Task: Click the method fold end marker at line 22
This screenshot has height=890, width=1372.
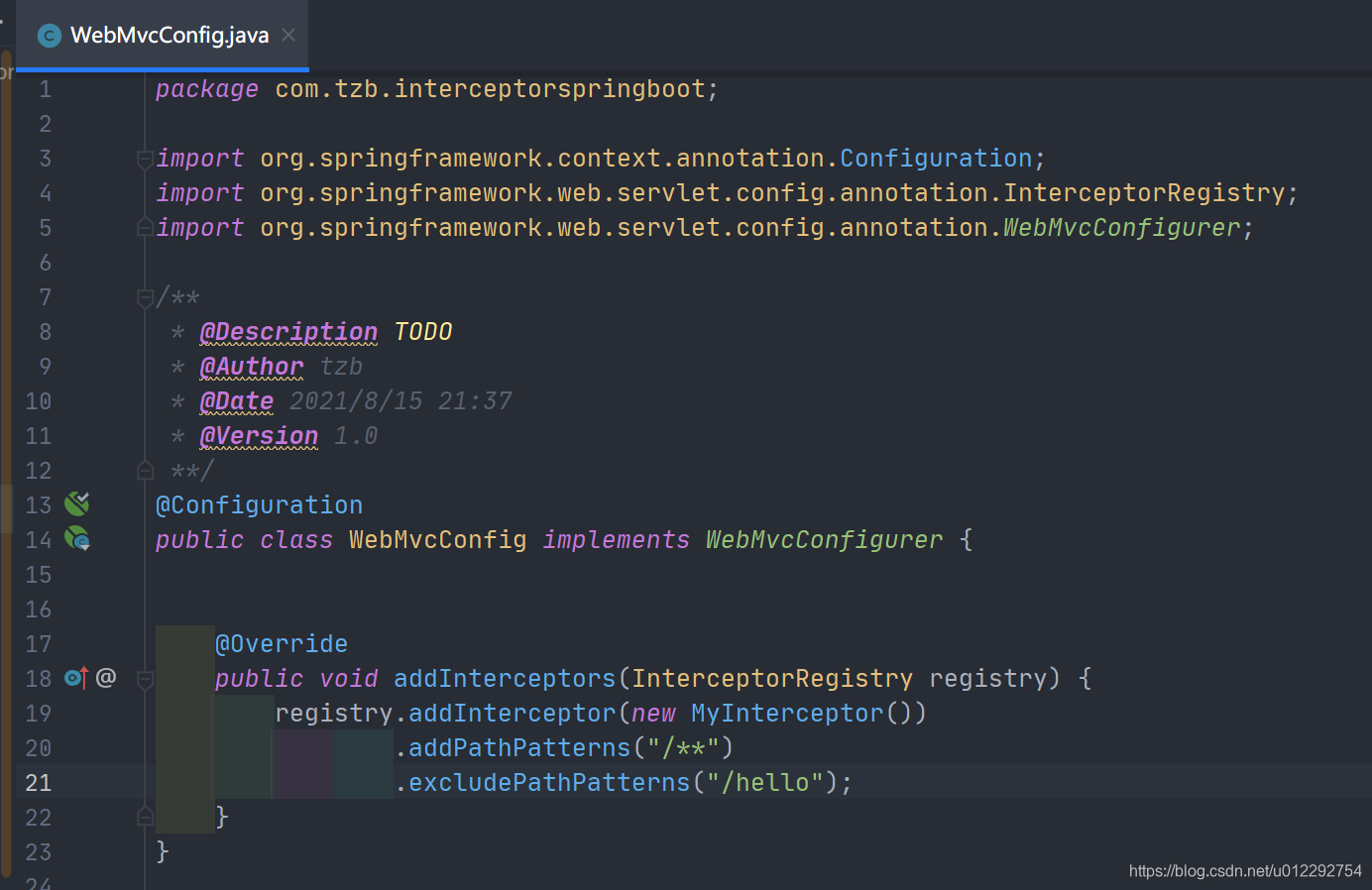Action: pyautogui.click(x=145, y=818)
